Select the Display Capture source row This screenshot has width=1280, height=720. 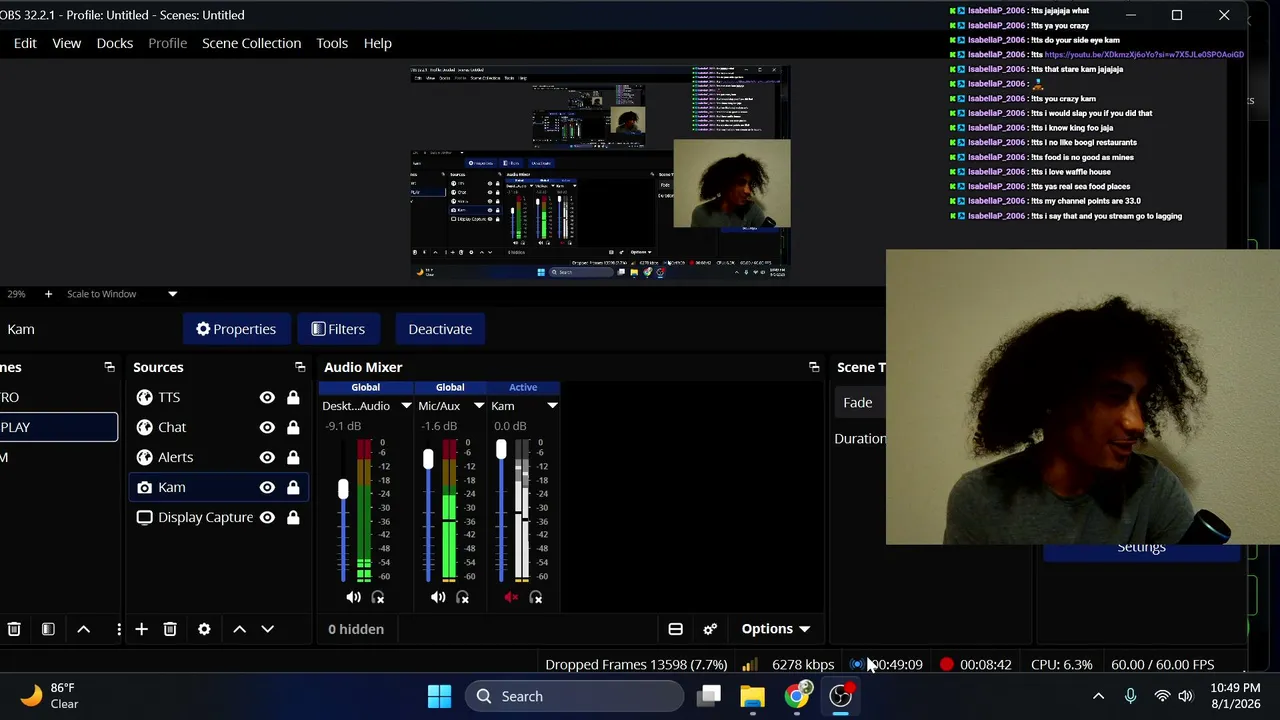[x=219, y=517]
